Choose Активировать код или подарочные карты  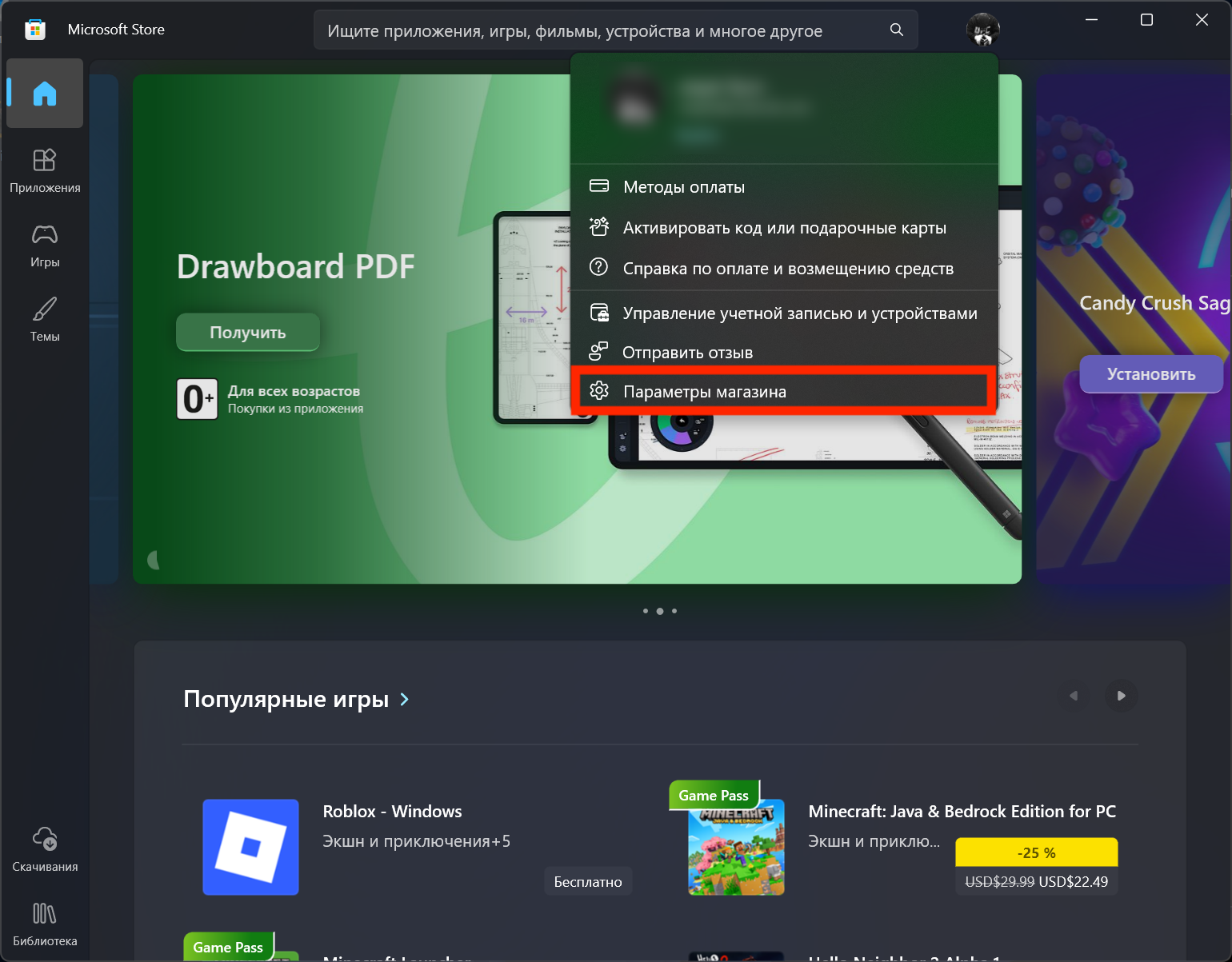(x=784, y=228)
